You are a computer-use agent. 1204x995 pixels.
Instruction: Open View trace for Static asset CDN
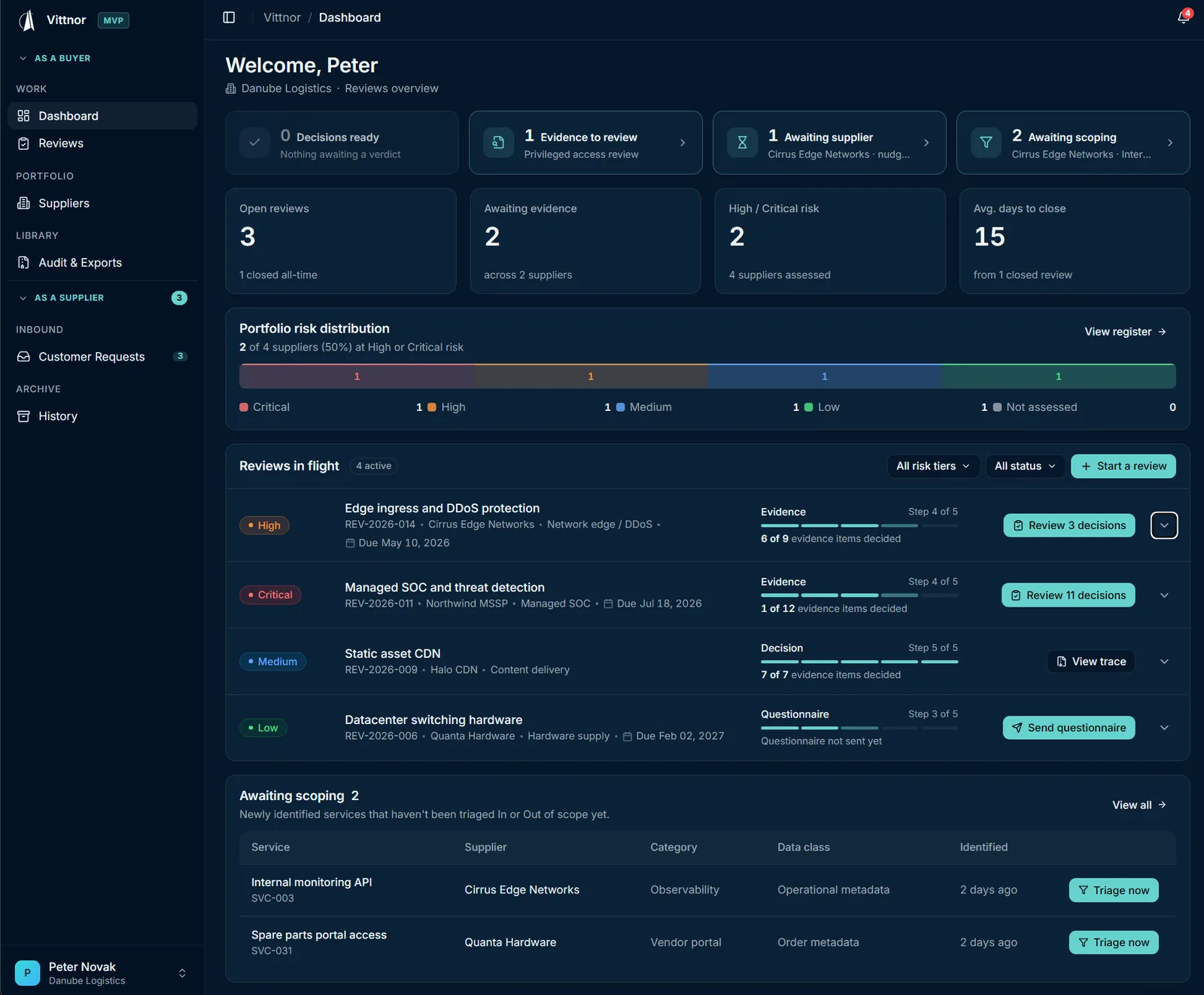coord(1091,662)
